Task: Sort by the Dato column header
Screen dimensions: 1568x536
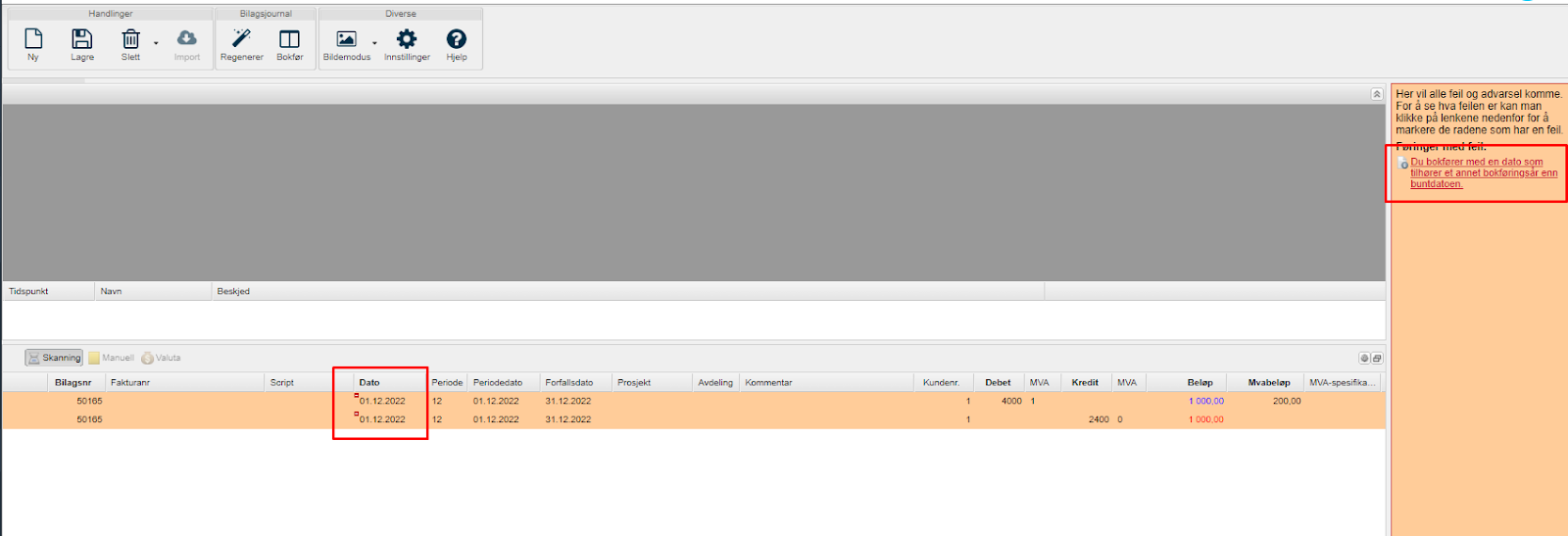Action: [x=369, y=382]
